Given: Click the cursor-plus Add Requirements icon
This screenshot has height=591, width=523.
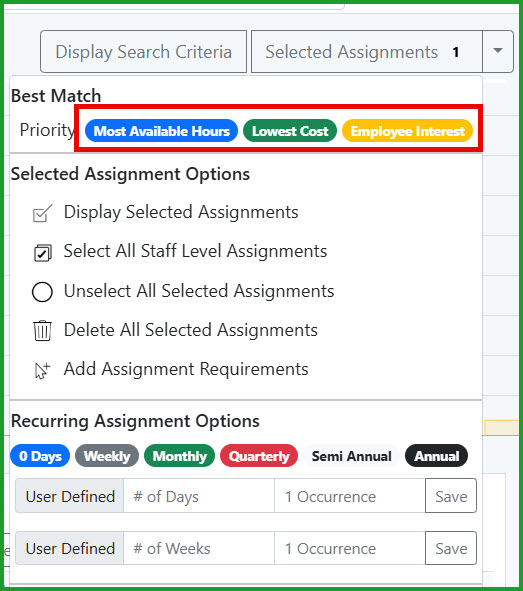Looking at the screenshot, I should [42, 371].
